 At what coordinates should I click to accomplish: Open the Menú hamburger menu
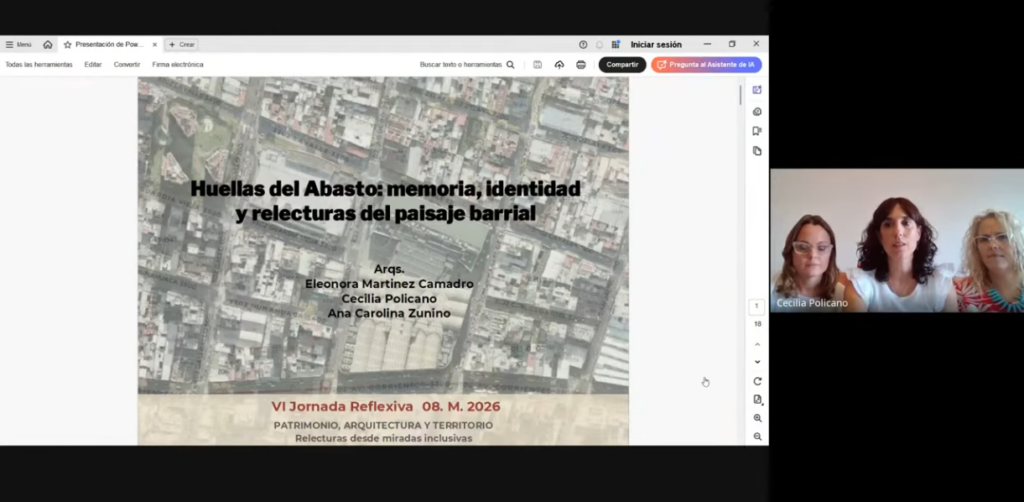pyautogui.click(x=18, y=44)
